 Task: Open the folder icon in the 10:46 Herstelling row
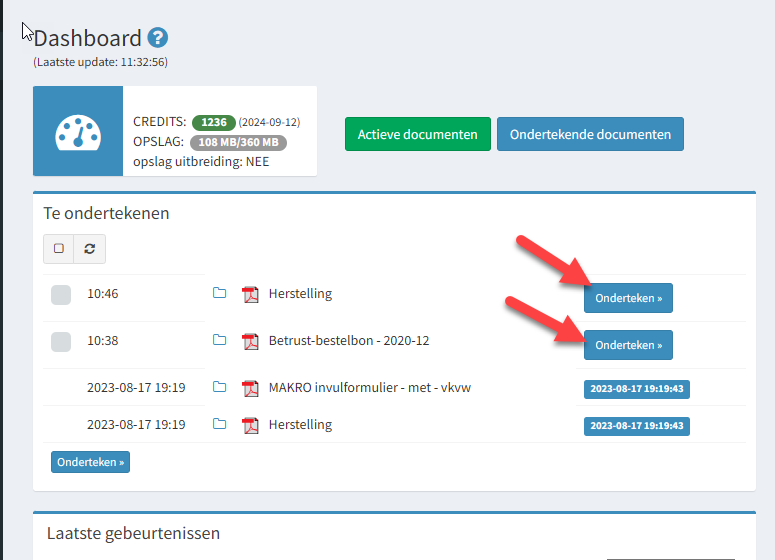coord(219,293)
